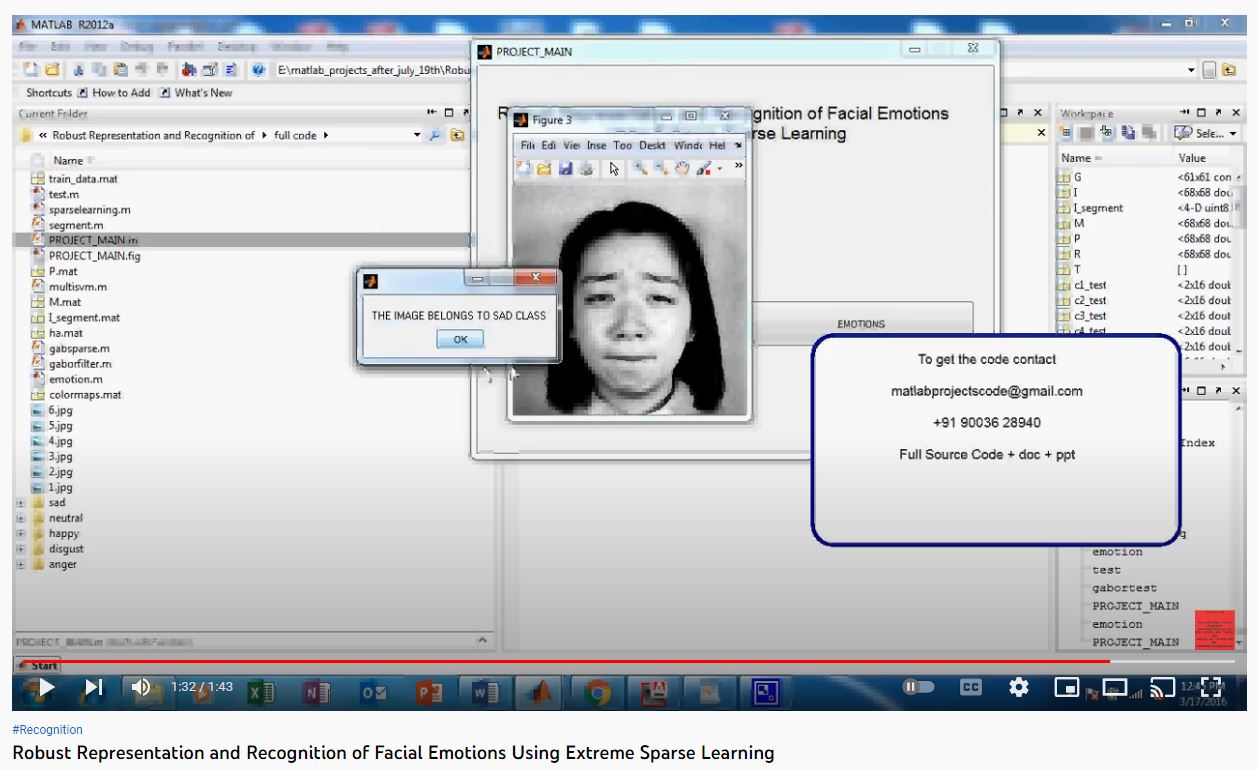Select multisvm.m file
Viewport: 1257px width, 769px height.
click(x=77, y=287)
